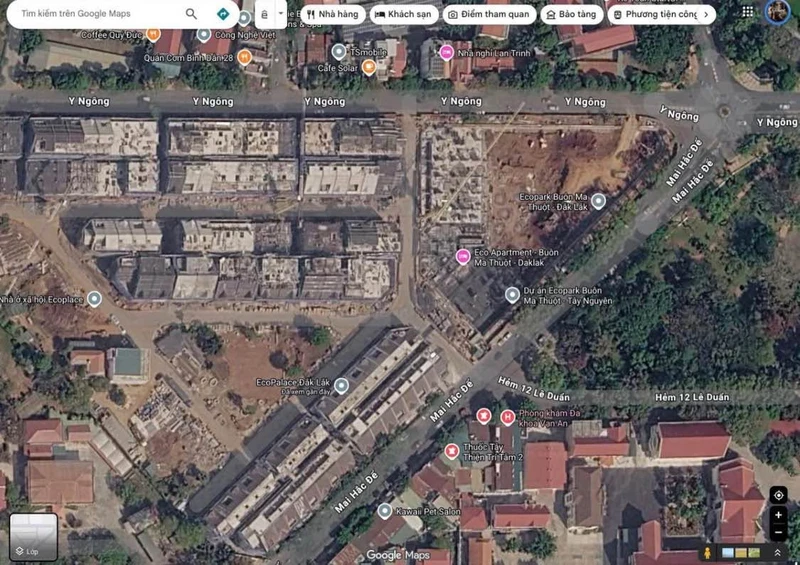Switch map type via the Lớp layers thumbnail
800x565 pixels.
[x=33, y=537]
